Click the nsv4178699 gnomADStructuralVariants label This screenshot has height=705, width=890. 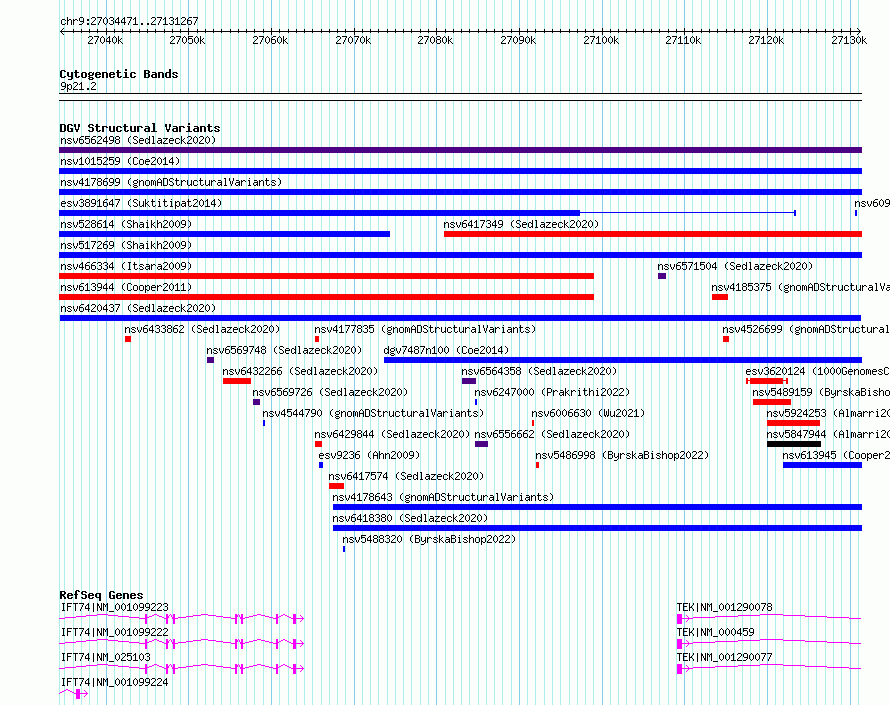click(x=171, y=182)
